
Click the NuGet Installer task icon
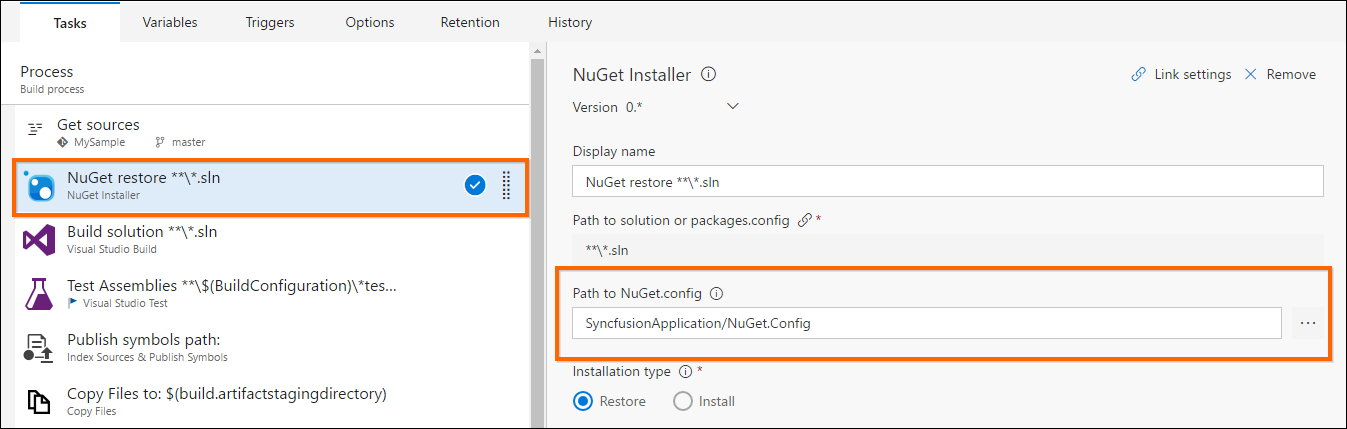(x=40, y=186)
